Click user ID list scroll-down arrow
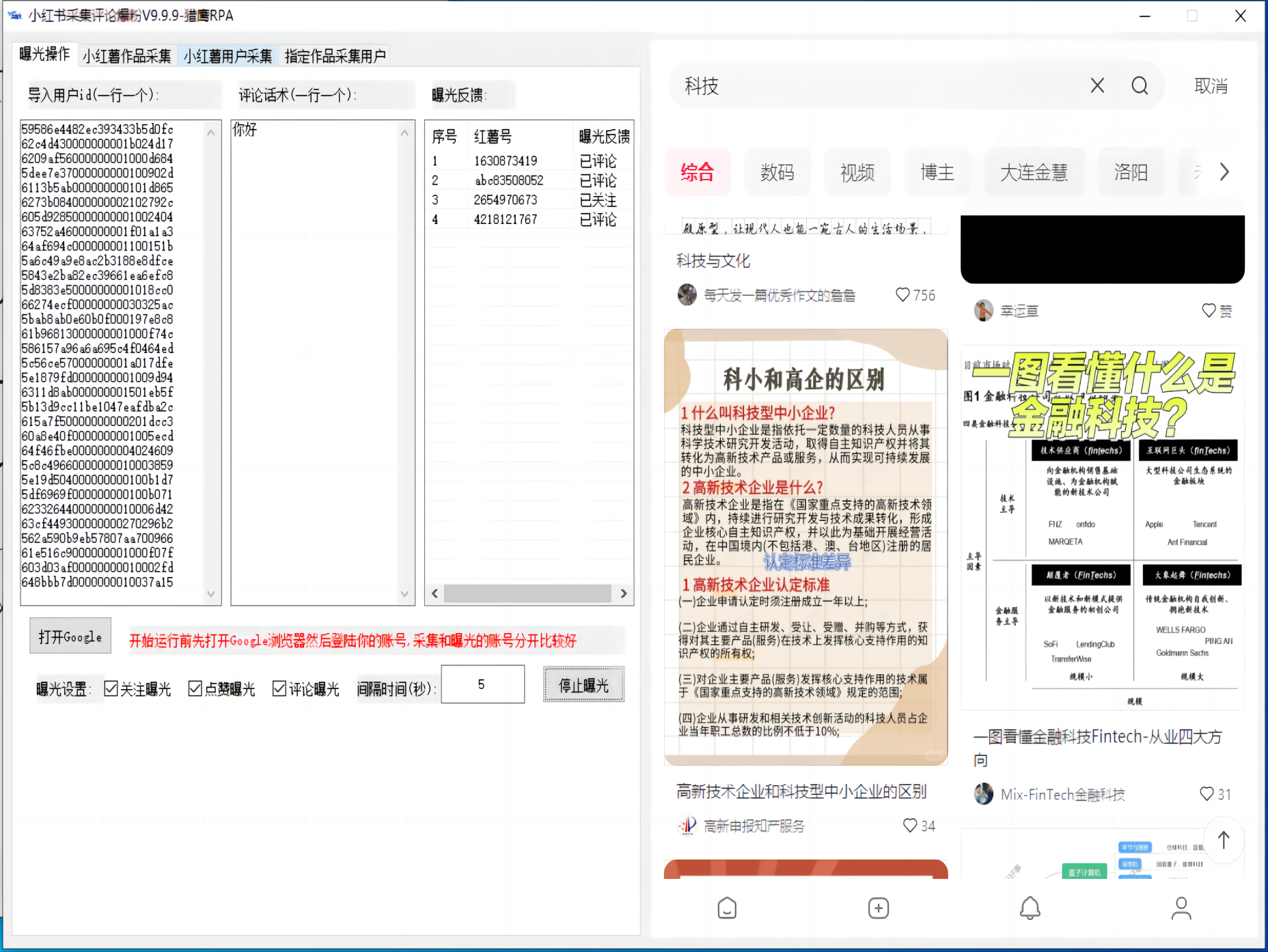The height and width of the screenshot is (952, 1268). 210,593
